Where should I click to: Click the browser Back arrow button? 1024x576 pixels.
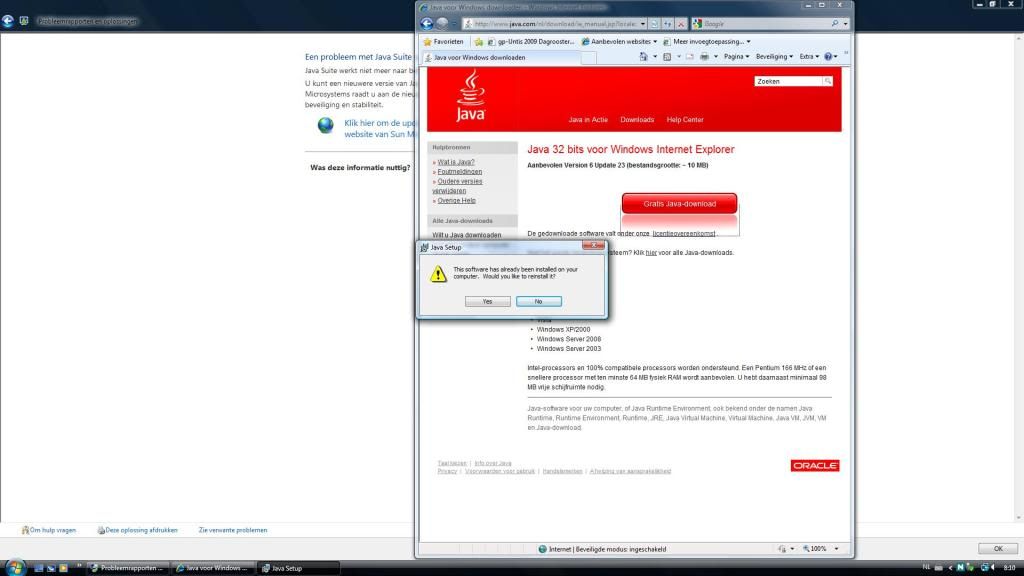[x=426, y=24]
